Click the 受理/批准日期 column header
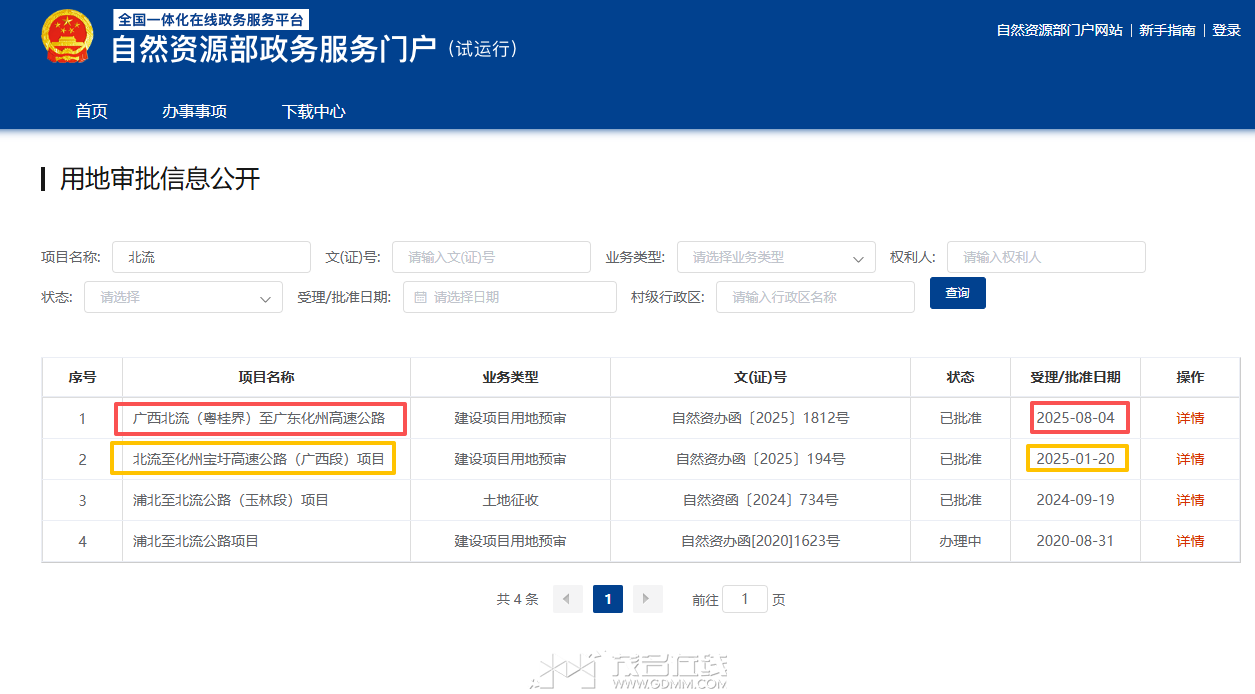 click(1075, 377)
